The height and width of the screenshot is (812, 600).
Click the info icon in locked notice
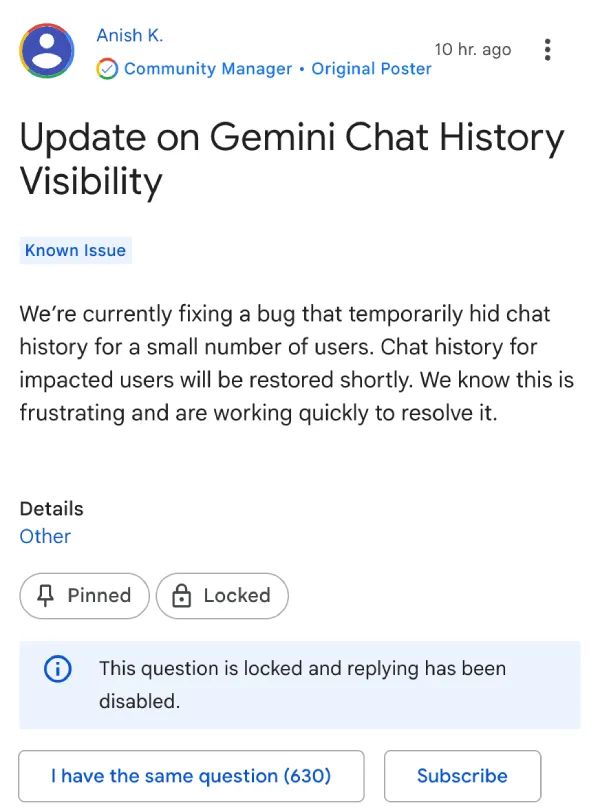(57, 670)
